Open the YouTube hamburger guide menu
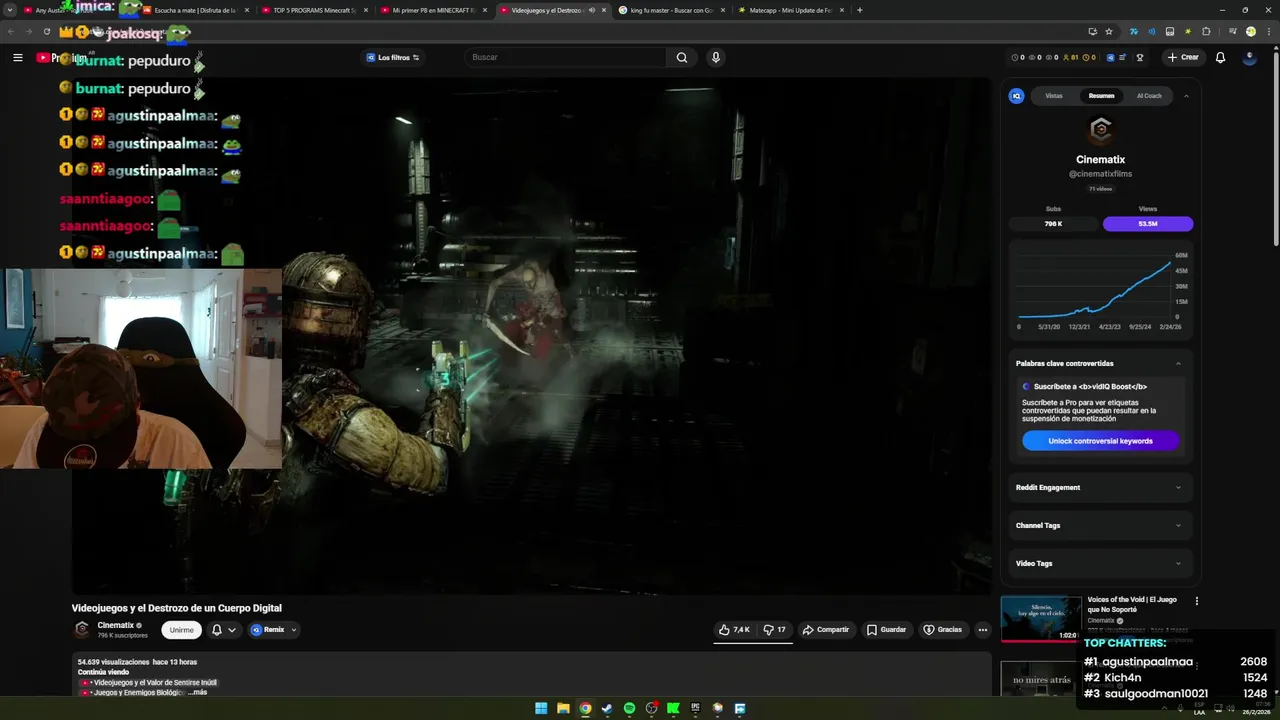Image resolution: width=1280 pixels, height=720 pixels. coord(17,57)
